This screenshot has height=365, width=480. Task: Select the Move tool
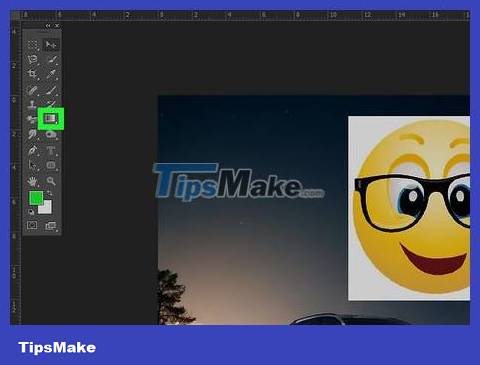[x=51, y=45]
